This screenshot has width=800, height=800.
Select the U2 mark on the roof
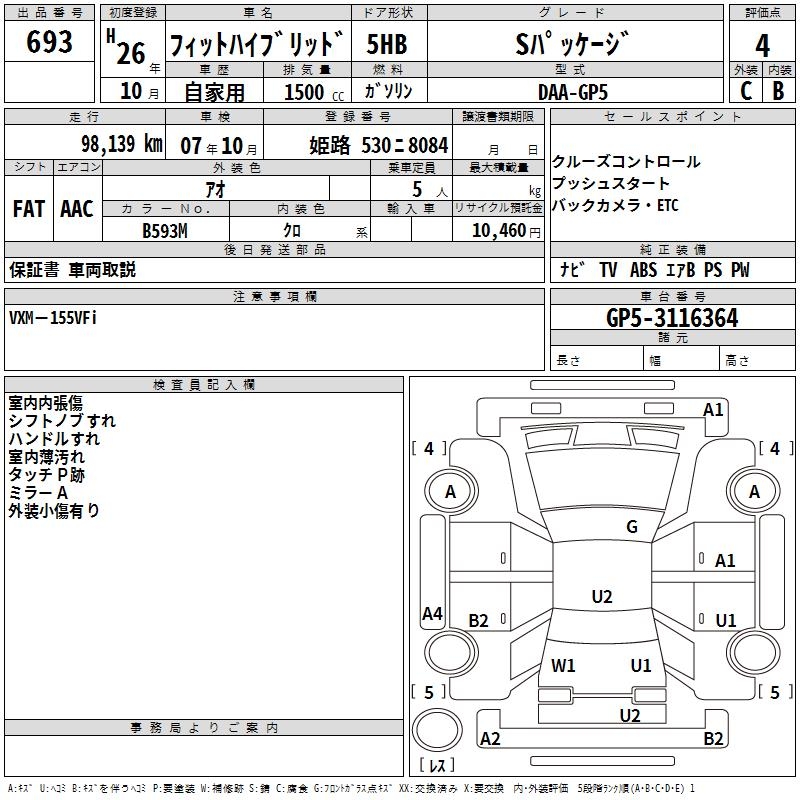tap(602, 596)
